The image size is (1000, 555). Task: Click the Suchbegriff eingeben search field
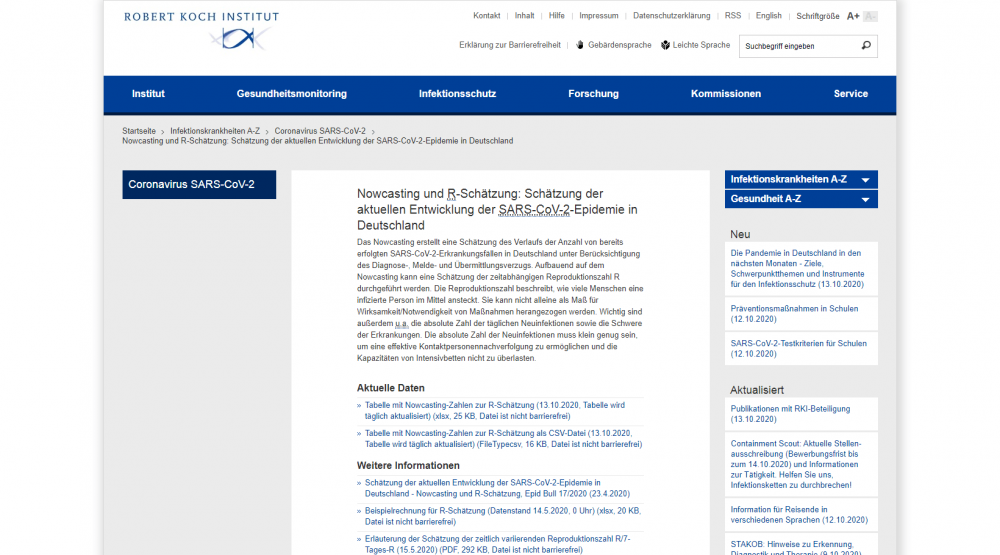coord(798,46)
